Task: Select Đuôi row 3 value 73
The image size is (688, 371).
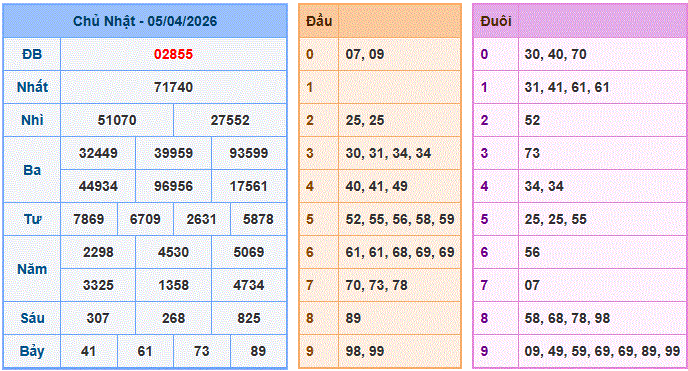Action: 532,153
